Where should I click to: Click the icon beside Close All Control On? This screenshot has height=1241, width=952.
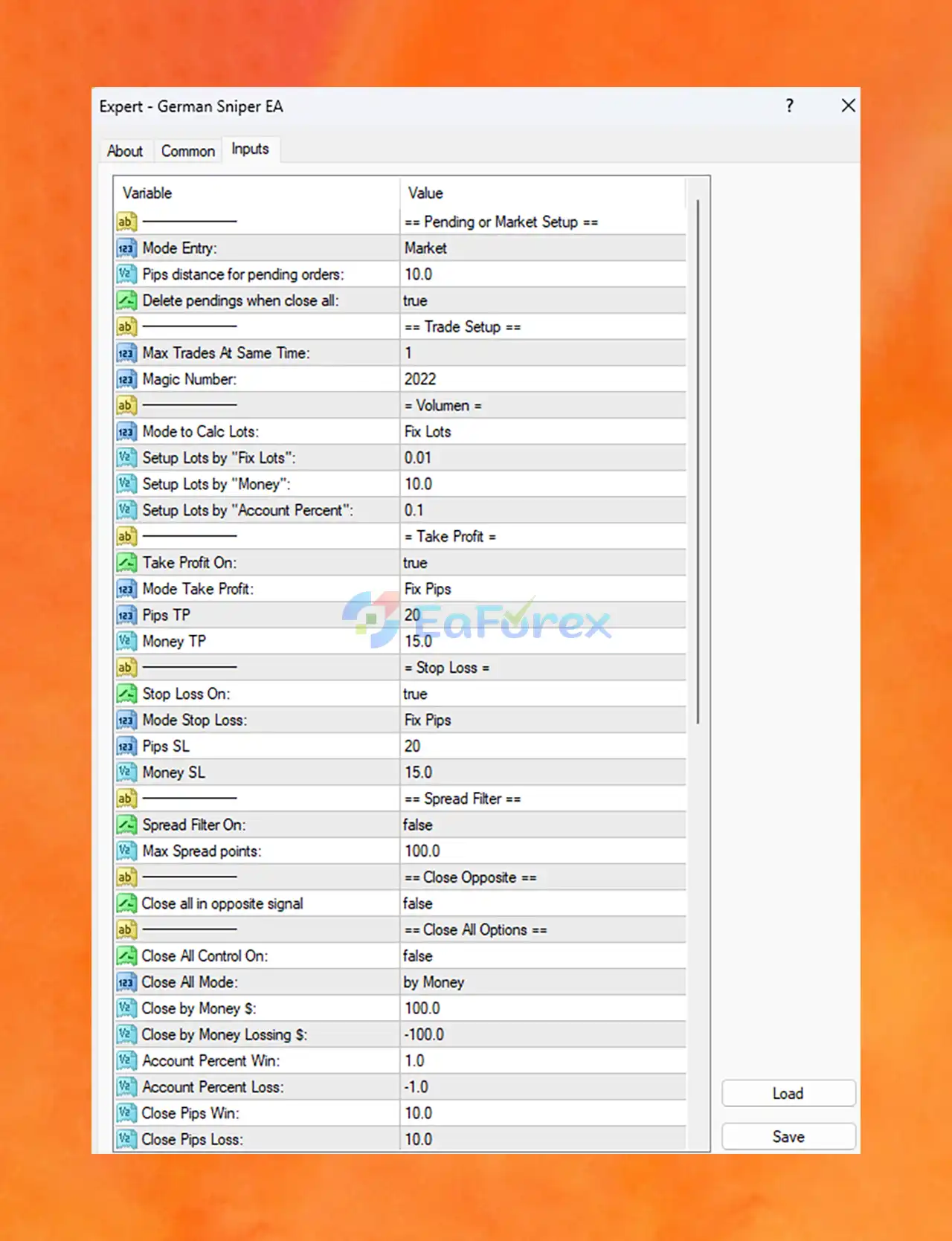point(126,955)
